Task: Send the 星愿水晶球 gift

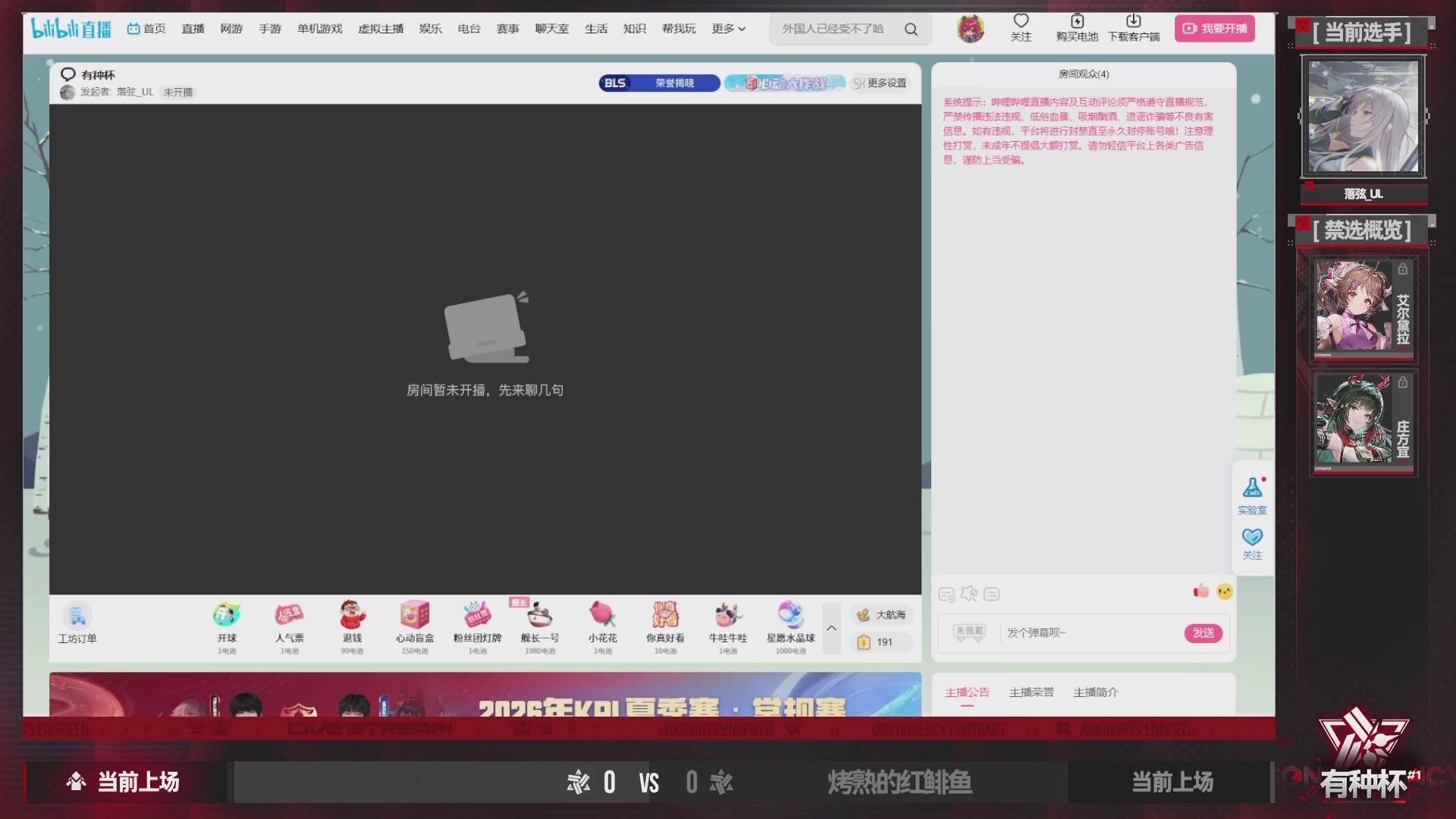Action: (x=790, y=627)
